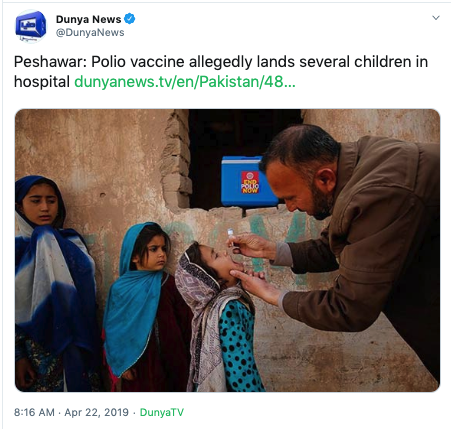Expand the tweet options chevron menu
The height and width of the screenshot is (429, 451).
tap(436, 18)
